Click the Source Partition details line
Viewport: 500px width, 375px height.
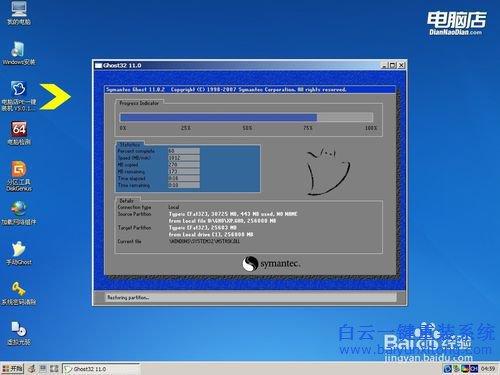pyautogui.click(x=233, y=214)
